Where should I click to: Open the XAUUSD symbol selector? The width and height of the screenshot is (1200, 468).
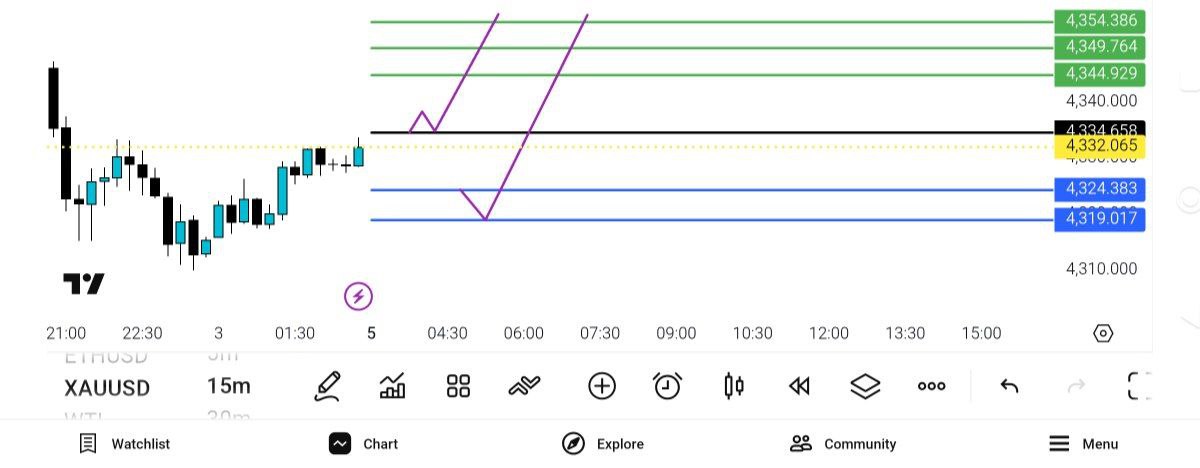coord(107,387)
